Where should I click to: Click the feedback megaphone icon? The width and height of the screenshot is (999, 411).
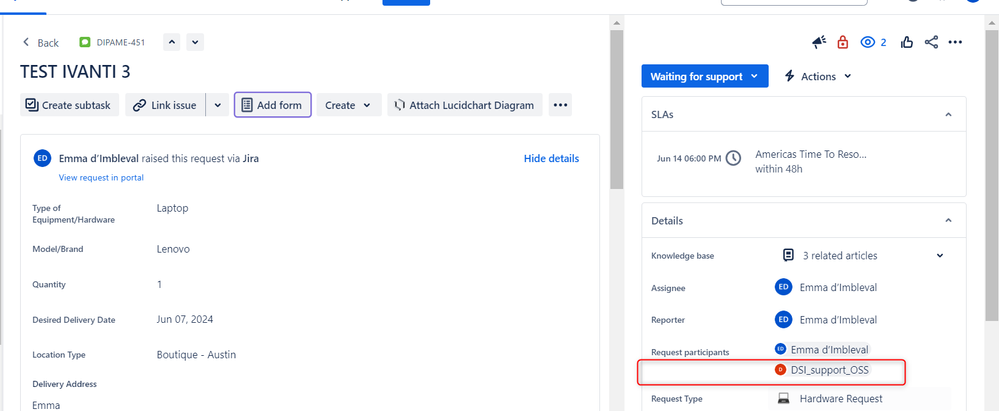(819, 43)
